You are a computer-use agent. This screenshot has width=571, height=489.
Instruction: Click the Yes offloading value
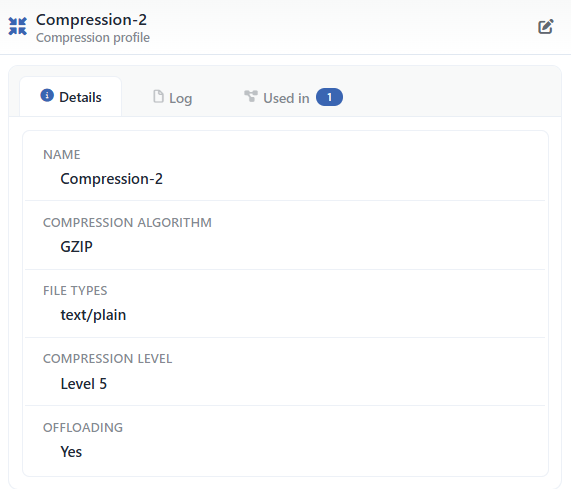point(71,452)
